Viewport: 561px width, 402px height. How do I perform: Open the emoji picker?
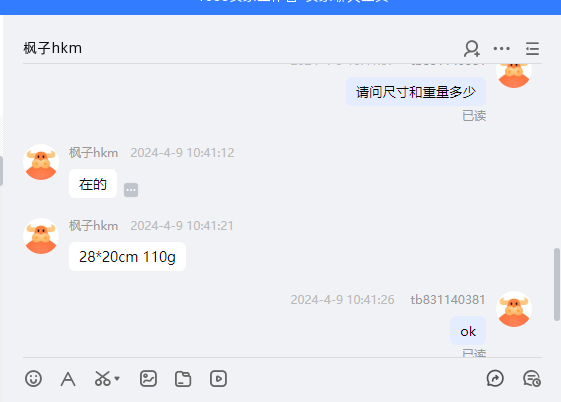(x=34, y=378)
